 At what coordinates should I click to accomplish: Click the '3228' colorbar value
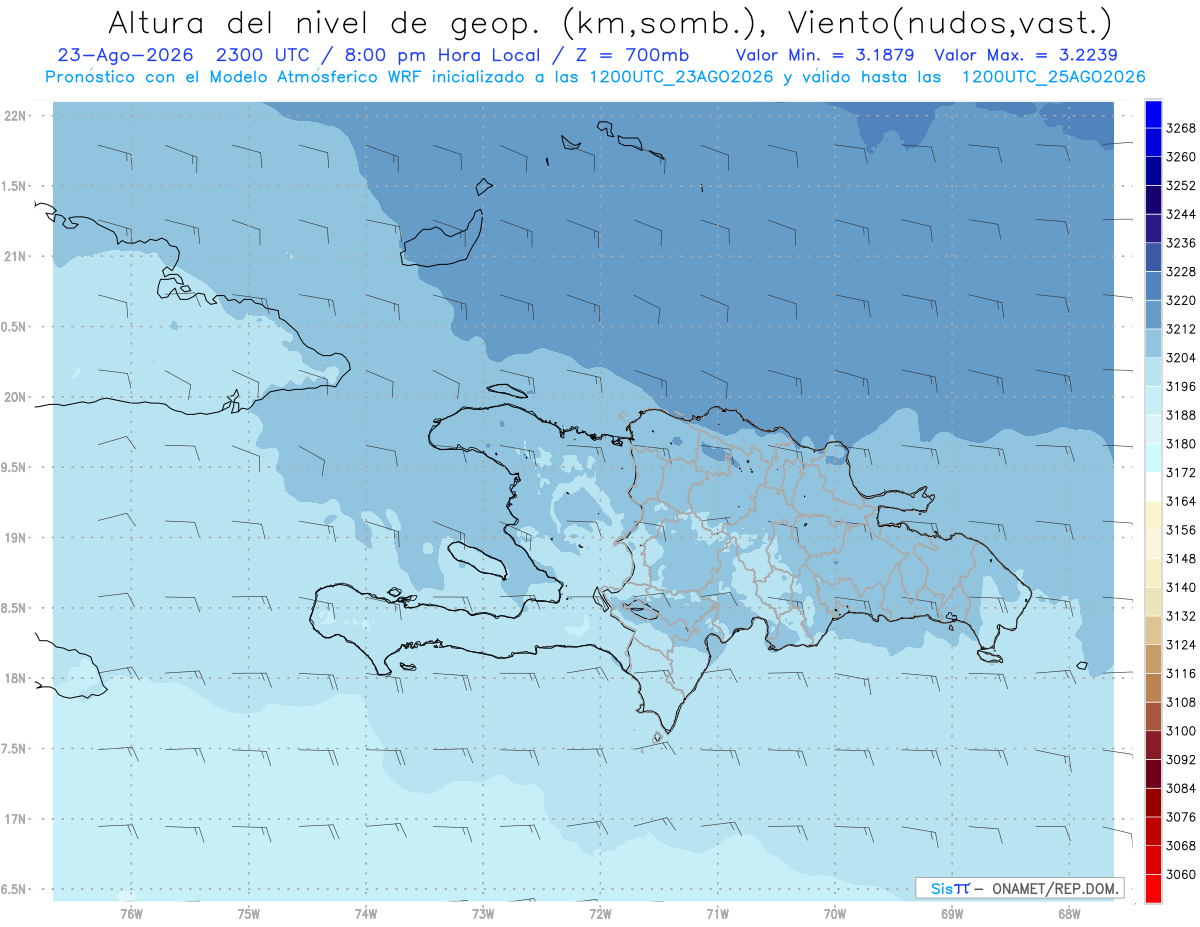click(1181, 272)
